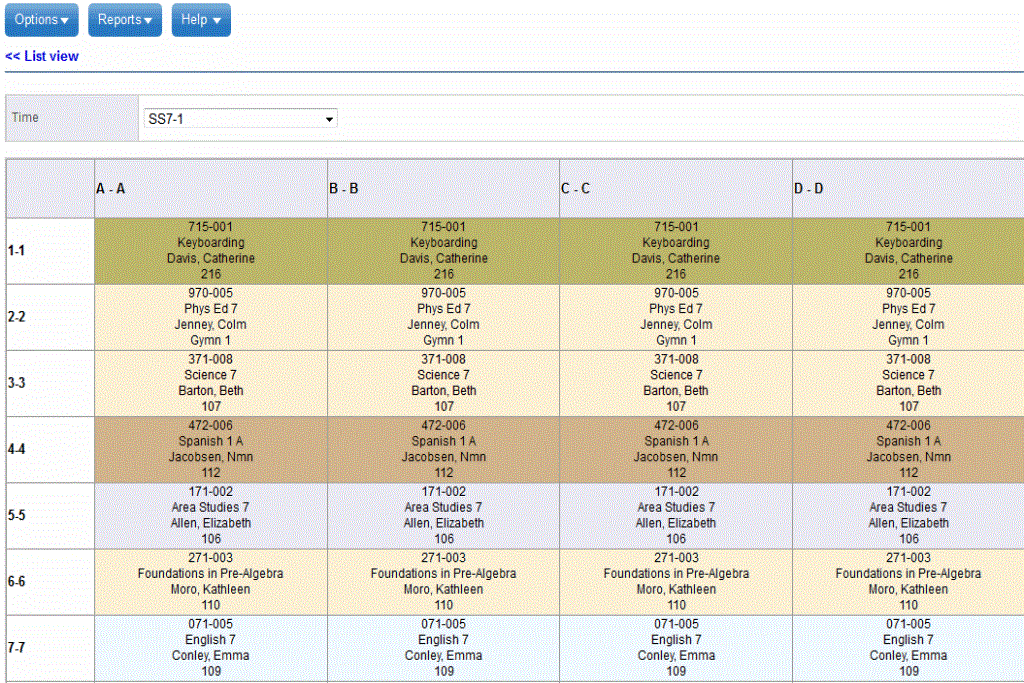Click English 7 with Conley, Emma

pos(210,647)
